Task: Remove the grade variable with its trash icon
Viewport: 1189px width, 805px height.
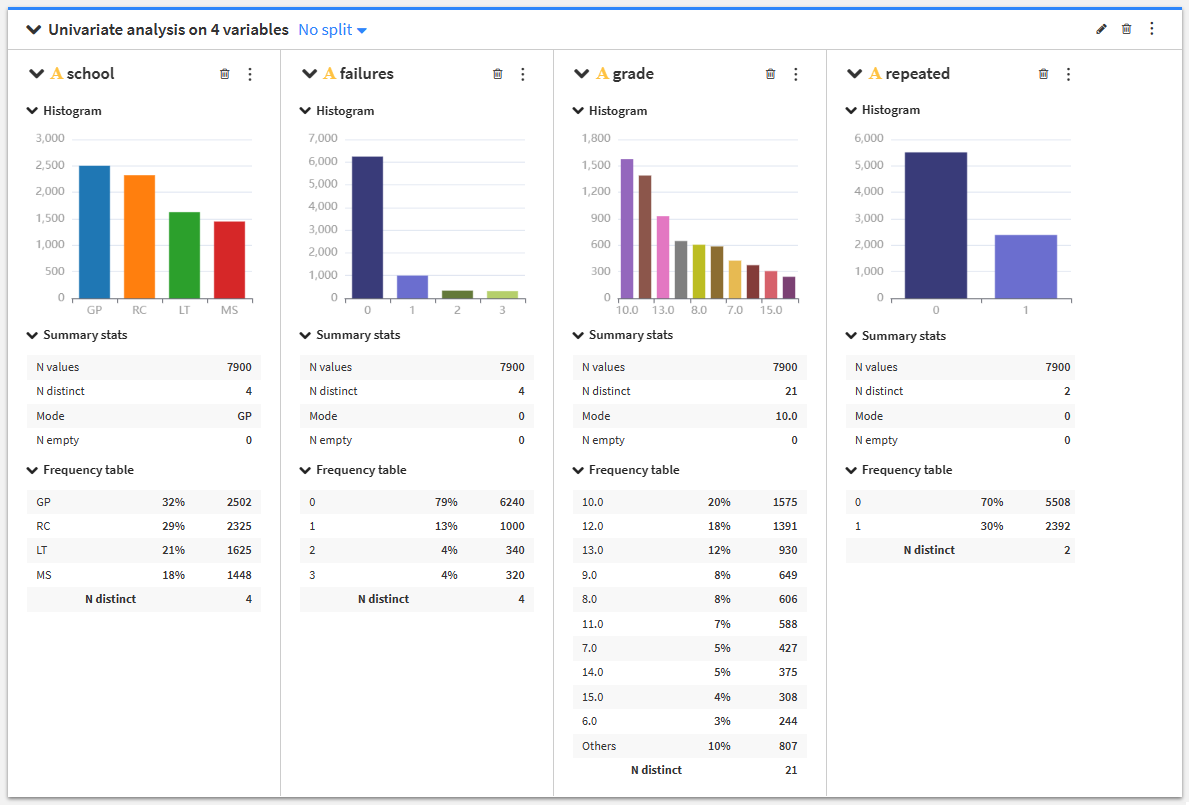Action: click(x=770, y=74)
